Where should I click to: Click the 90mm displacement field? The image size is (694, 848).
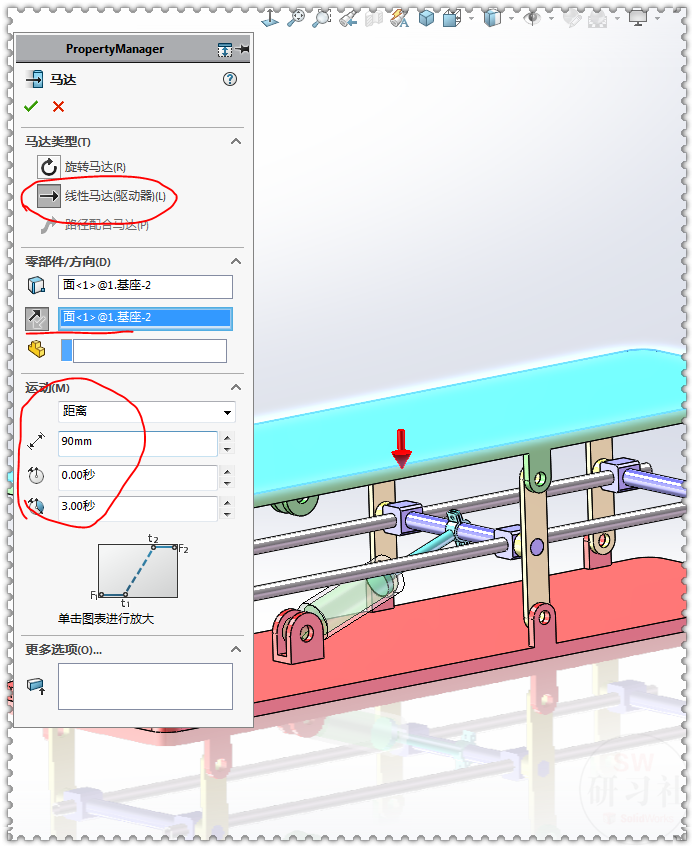click(x=138, y=443)
